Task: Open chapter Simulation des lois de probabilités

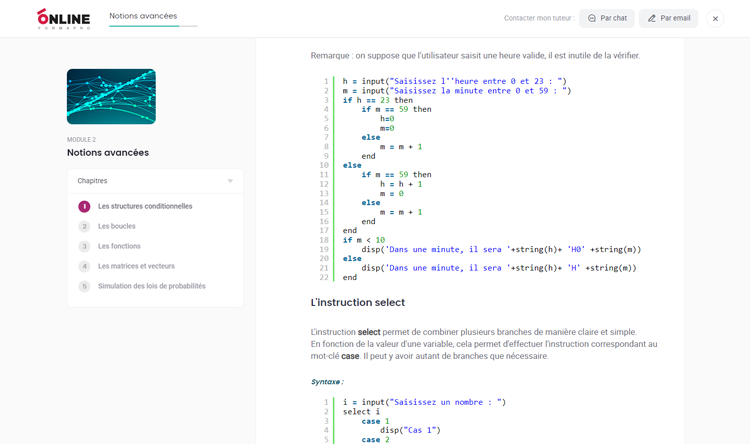Action: 152,286
